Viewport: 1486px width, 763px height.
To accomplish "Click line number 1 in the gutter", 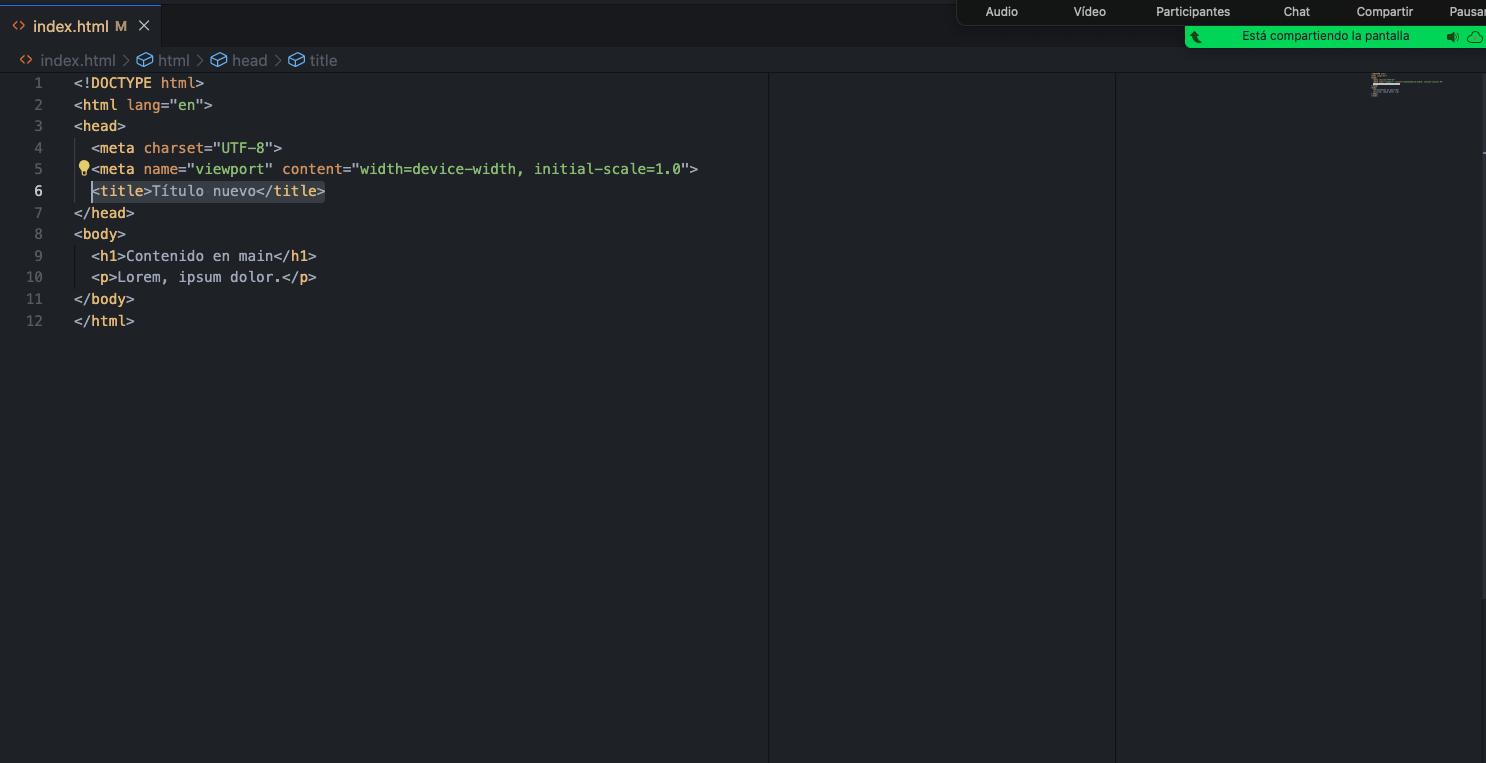I will point(38,83).
